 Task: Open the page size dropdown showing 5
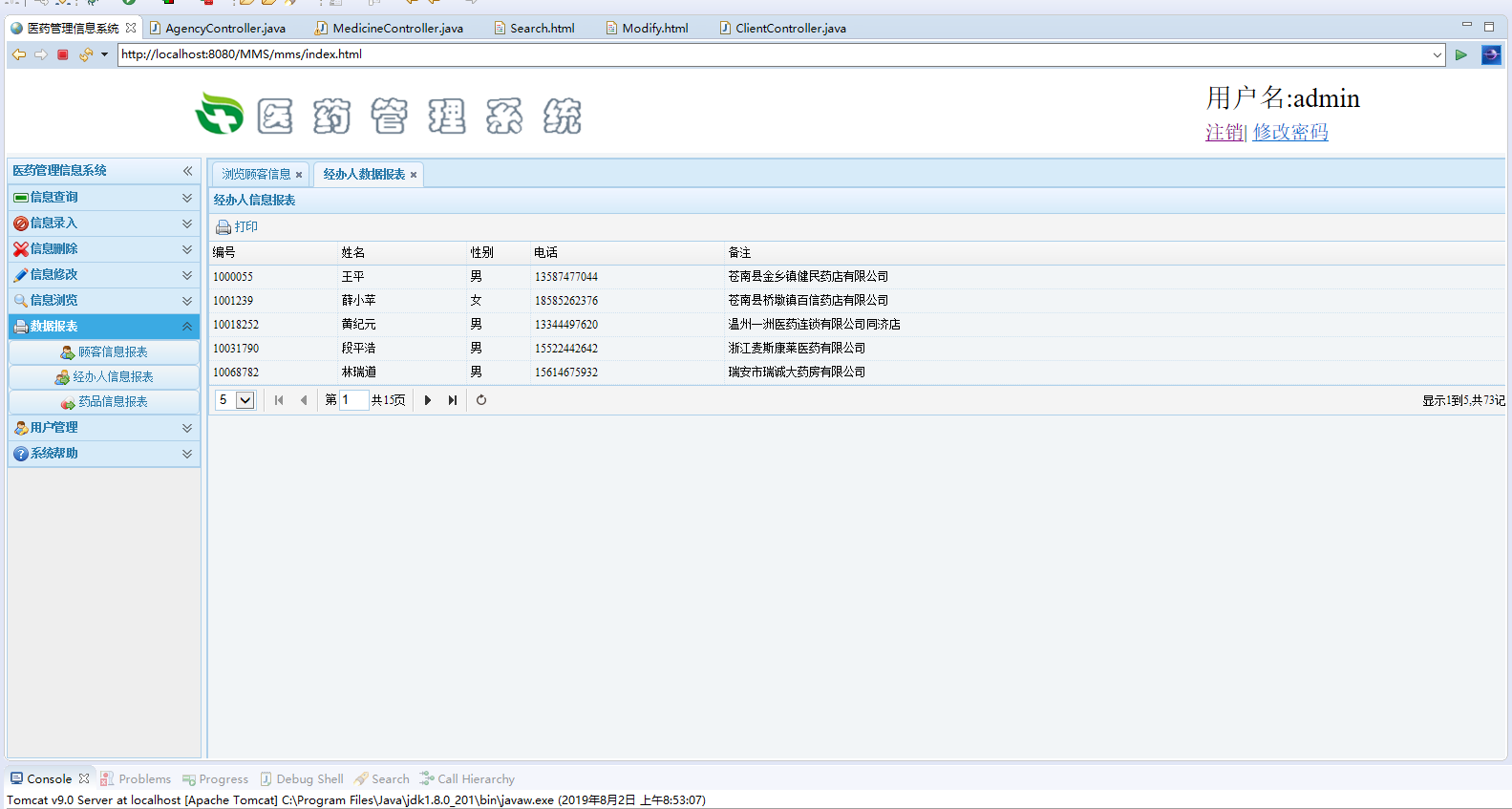tap(245, 400)
